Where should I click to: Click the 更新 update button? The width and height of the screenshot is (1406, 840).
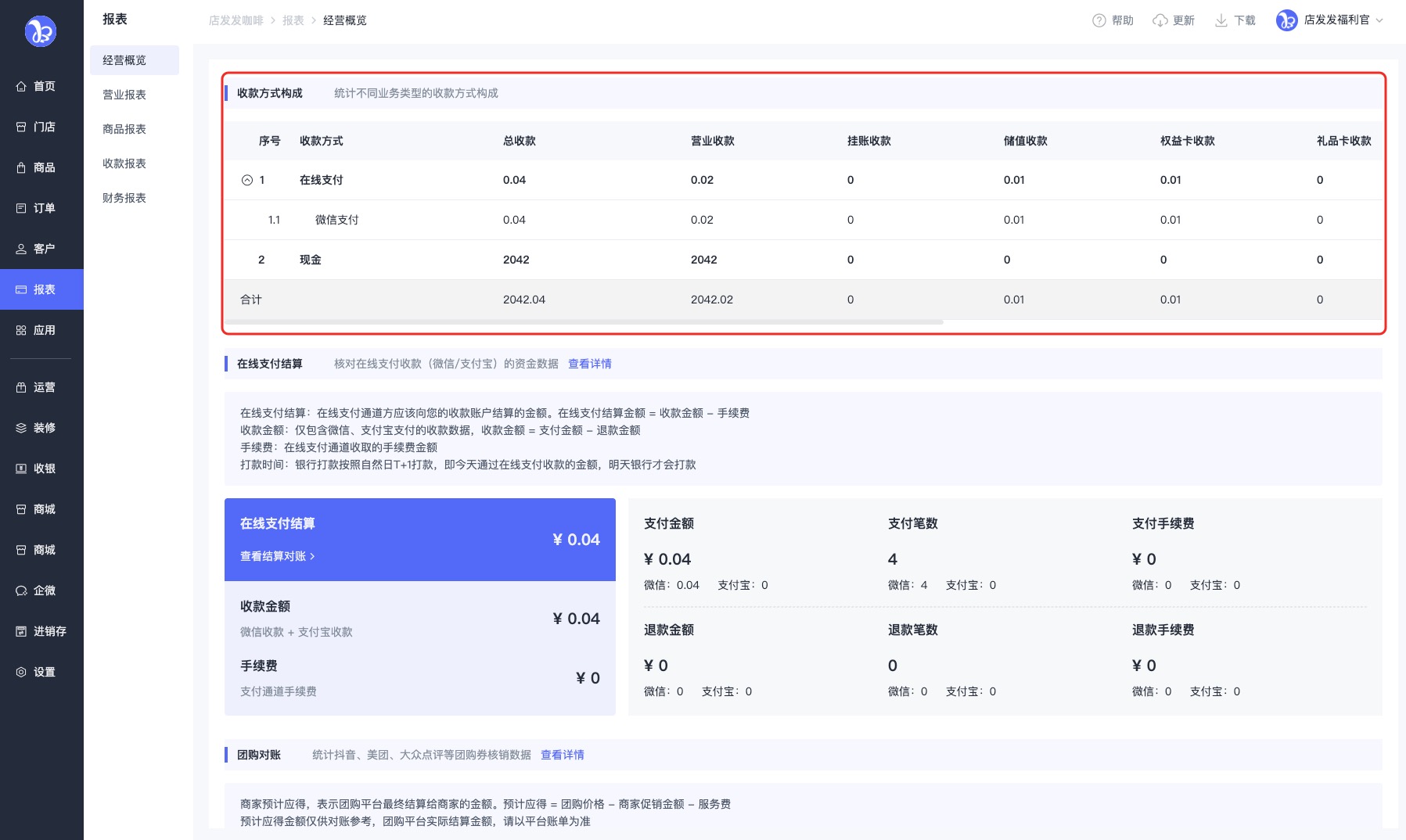click(x=1174, y=20)
